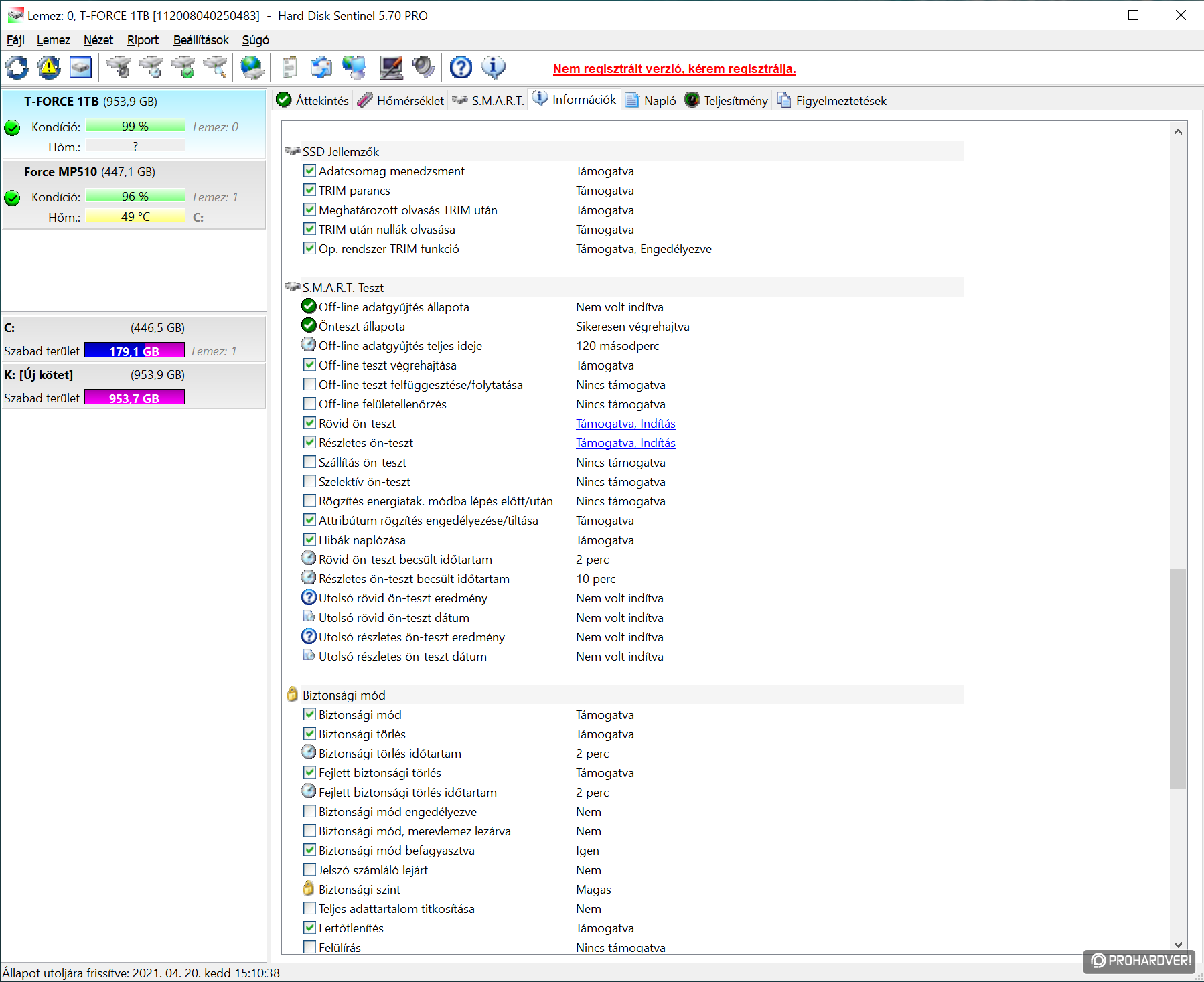The width and height of the screenshot is (1204, 982).
Task: Click green status icon beside Force MP510 Kondíció
Action: 12,197
